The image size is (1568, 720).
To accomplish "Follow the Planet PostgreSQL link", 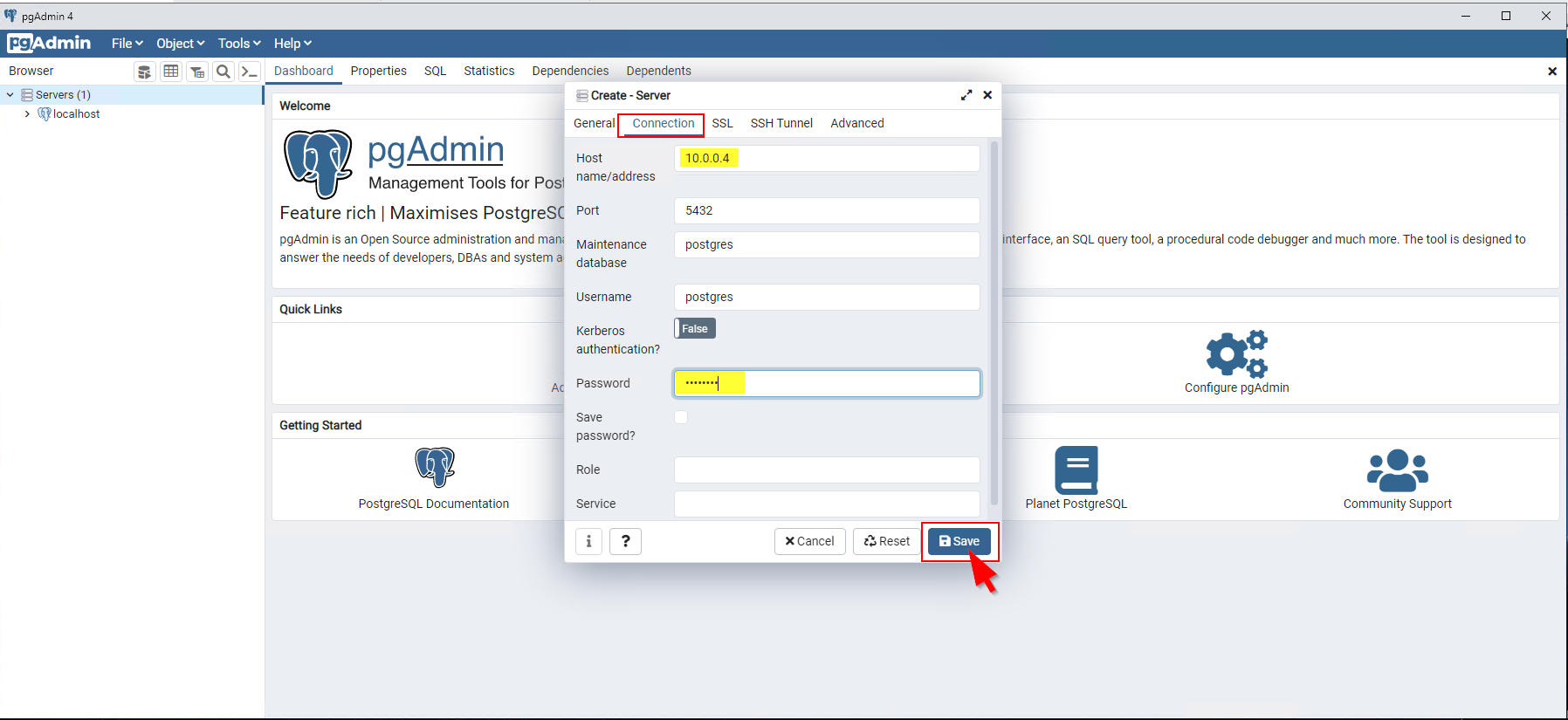I will click(1076, 504).
